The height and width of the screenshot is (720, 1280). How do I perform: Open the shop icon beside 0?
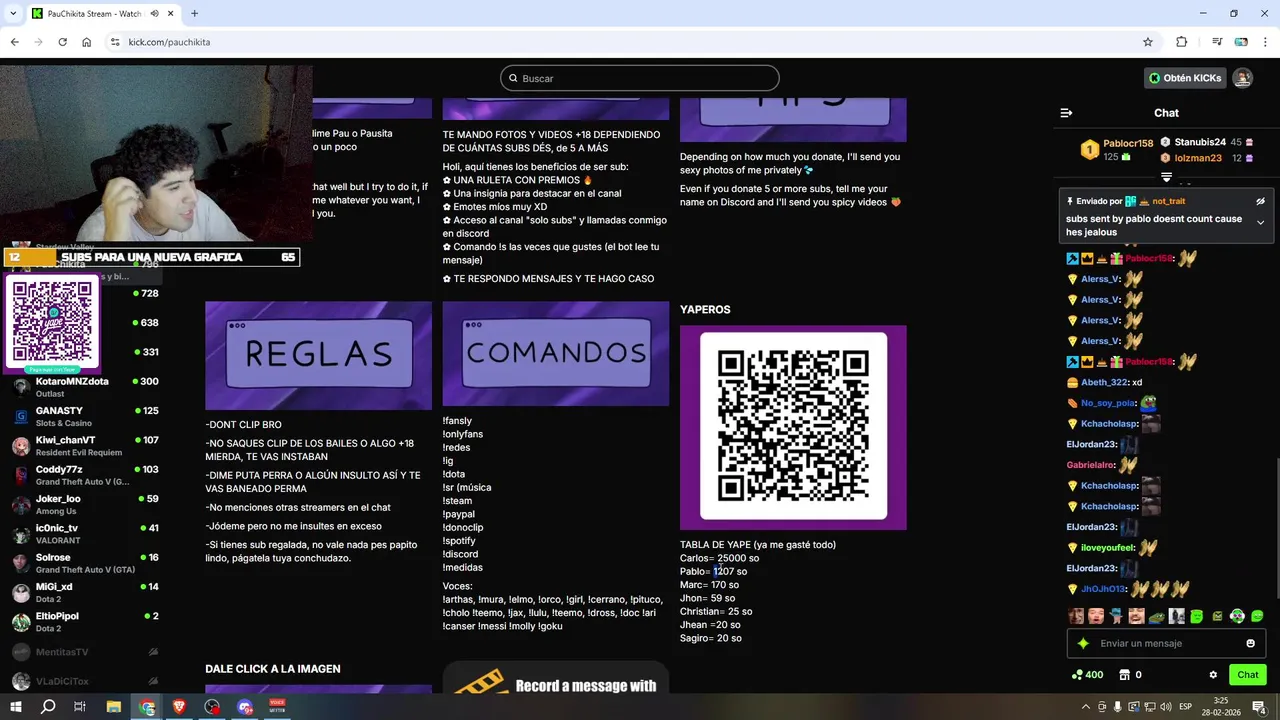pyautogui.click(x=1124, y=675)
